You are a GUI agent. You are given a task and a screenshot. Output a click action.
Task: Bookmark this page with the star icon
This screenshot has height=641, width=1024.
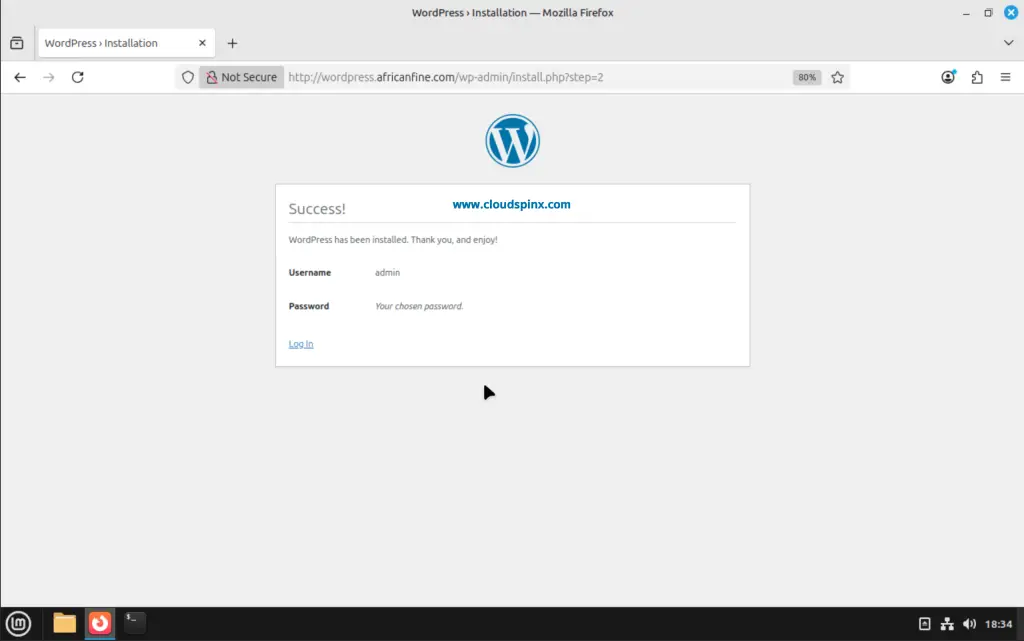pyautogui.click(x=838, y=77)
